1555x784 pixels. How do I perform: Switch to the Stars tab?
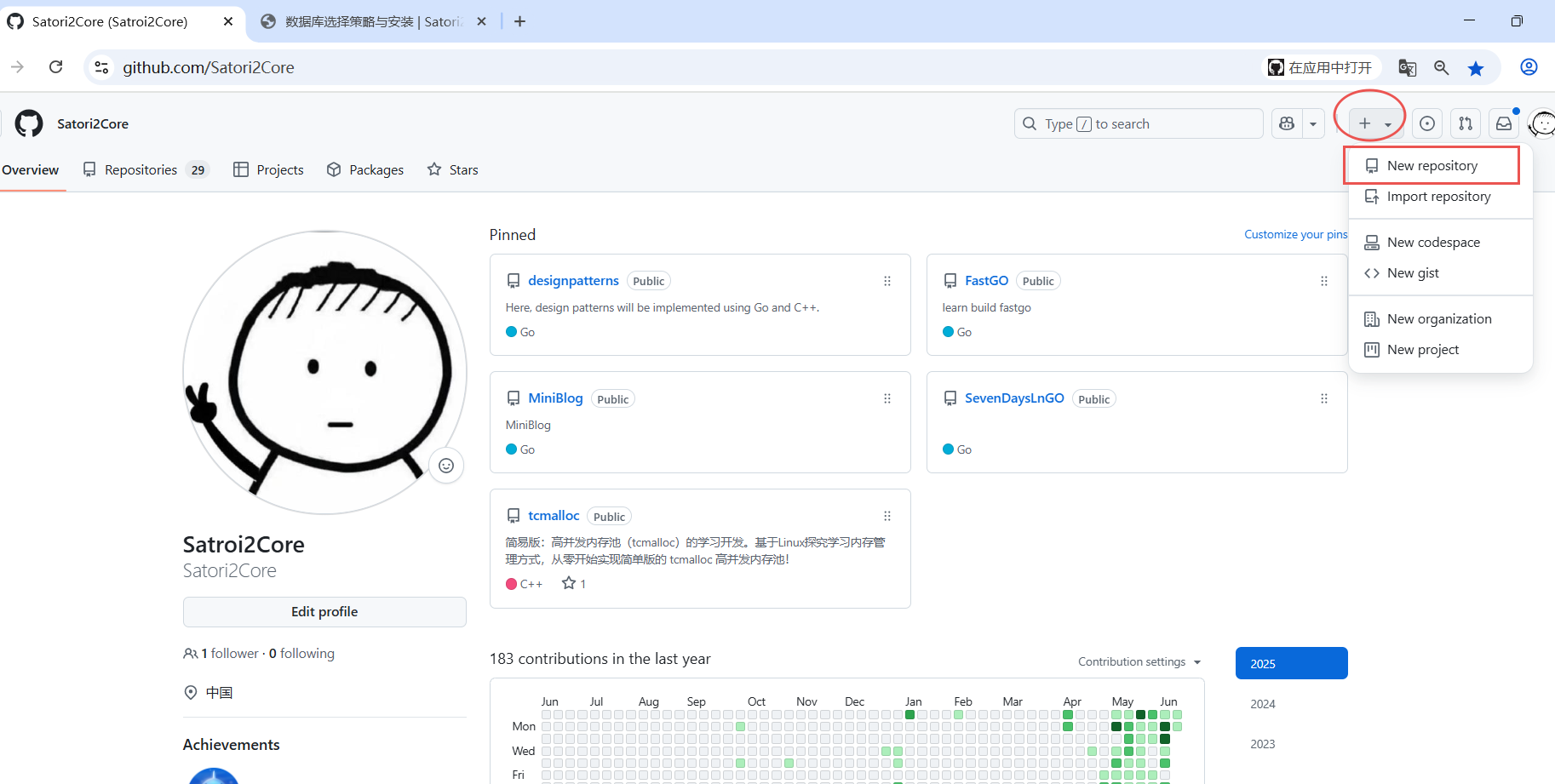click(453, 169)
